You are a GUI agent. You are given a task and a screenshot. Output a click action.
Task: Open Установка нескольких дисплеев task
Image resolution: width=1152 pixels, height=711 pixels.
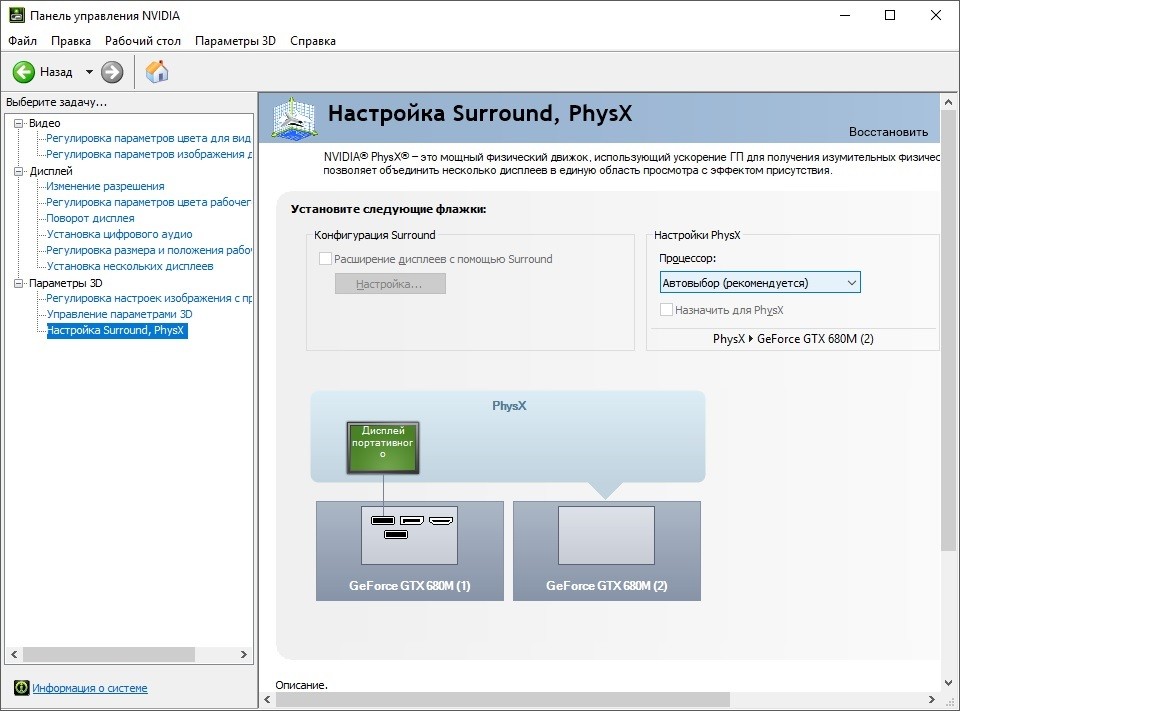[129, 267]
